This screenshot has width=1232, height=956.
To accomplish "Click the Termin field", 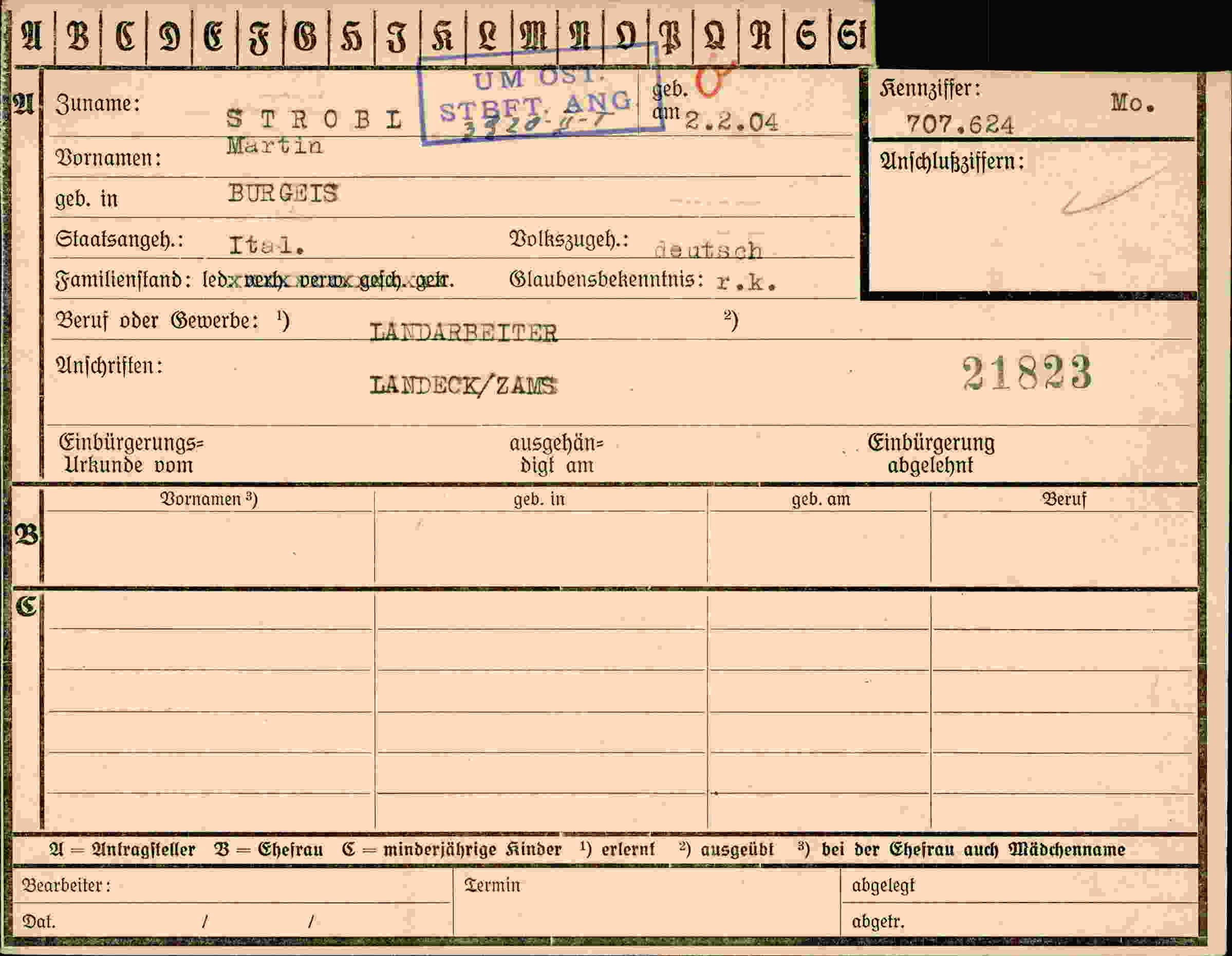I will [646, 903].
